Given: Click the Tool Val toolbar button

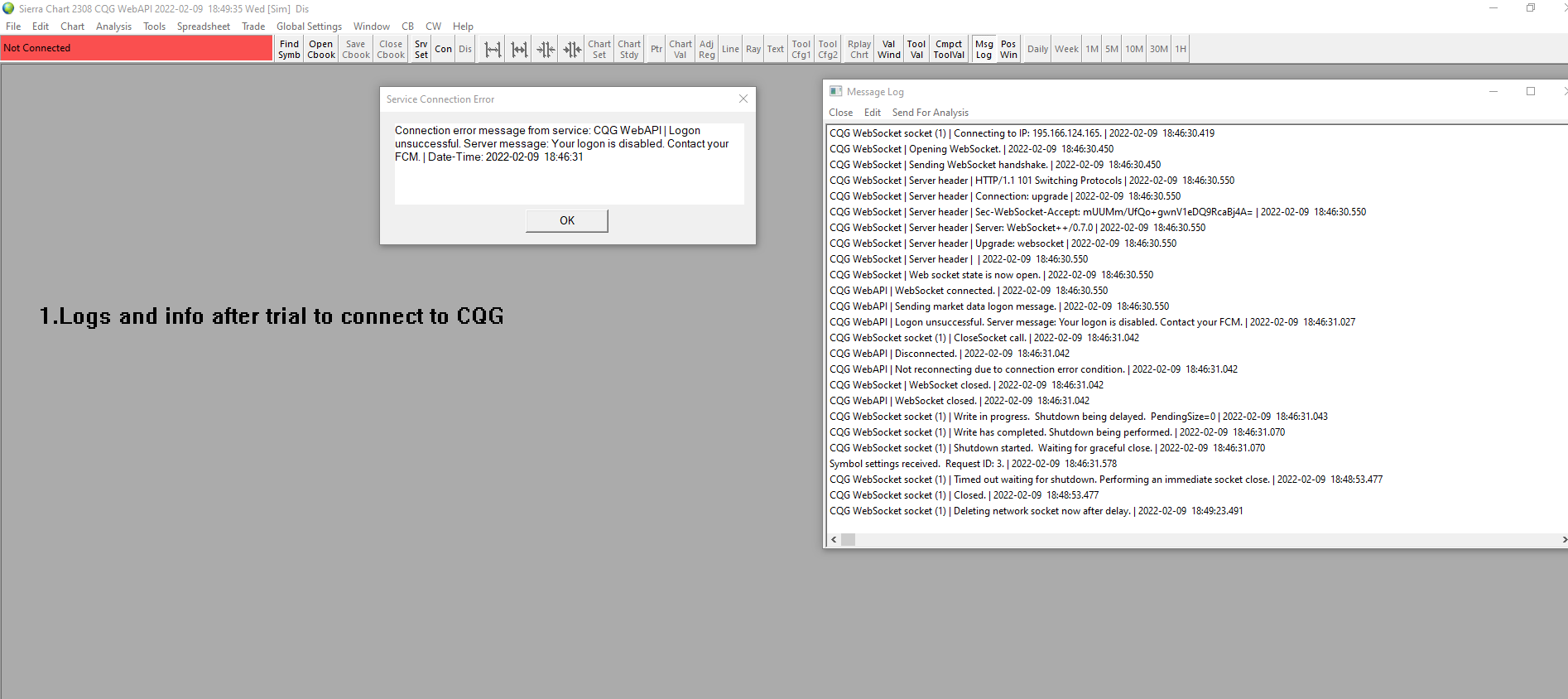Looking at the screenshot, I should 916,49.
